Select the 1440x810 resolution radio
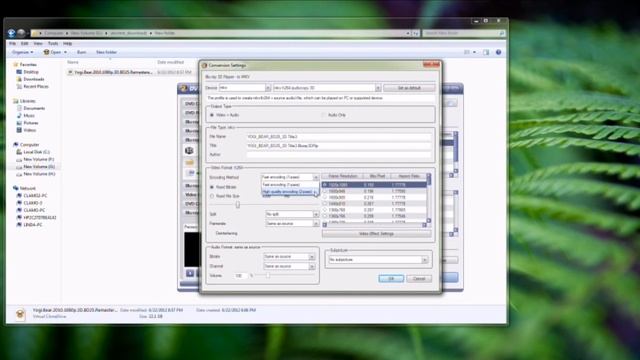 325,203
